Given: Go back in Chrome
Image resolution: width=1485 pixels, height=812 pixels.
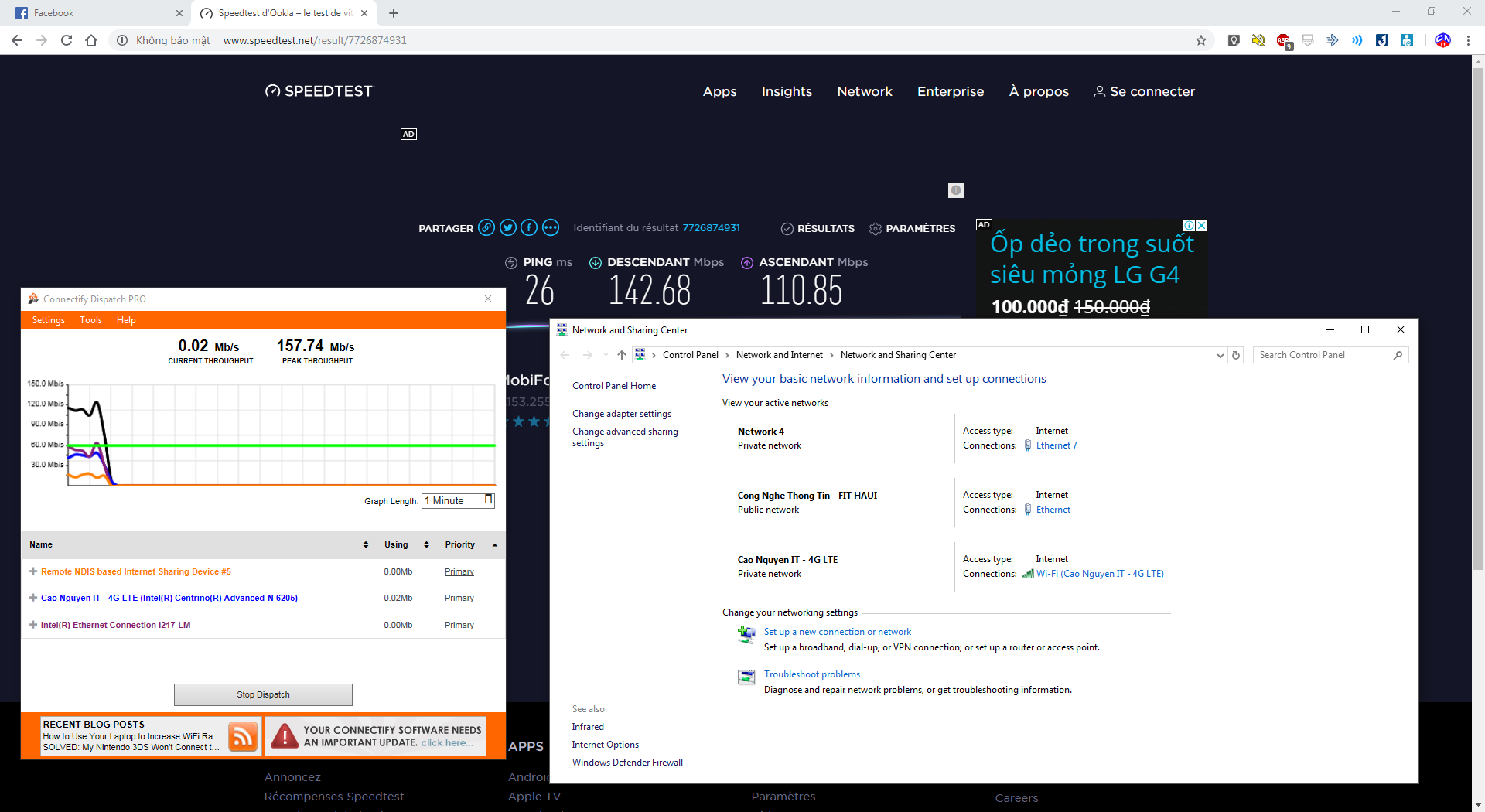Looking at the screenshot, I should [17, 40].
